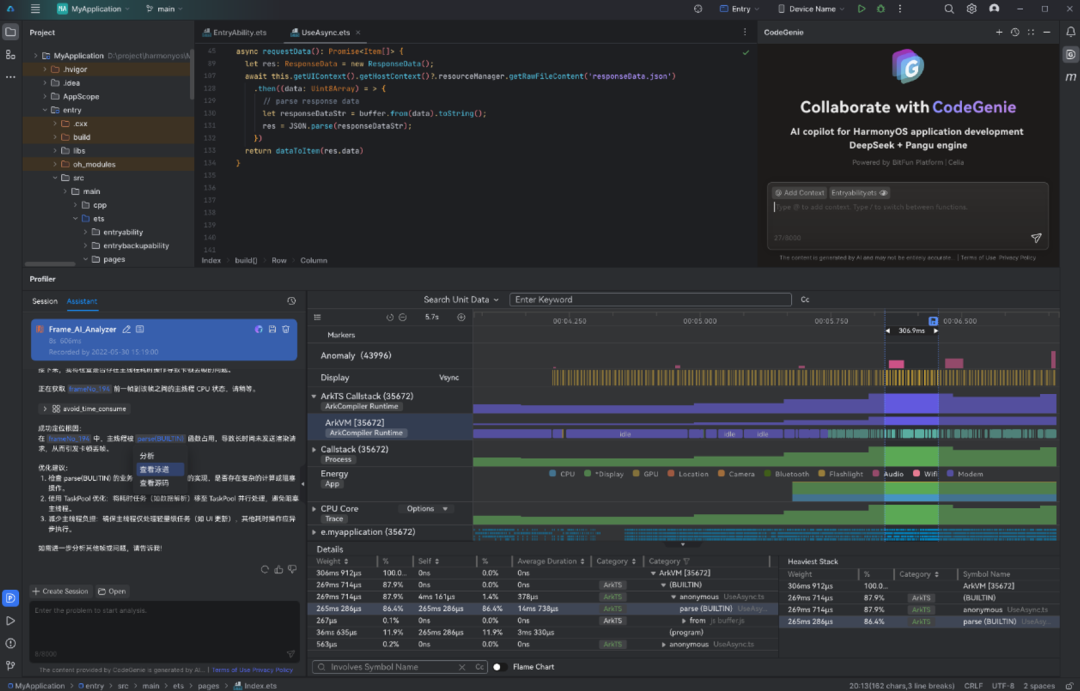Screen dimensions: 1080x691
Task: Open version control branch icon in sidebar
Action: [x=10, y=666]
